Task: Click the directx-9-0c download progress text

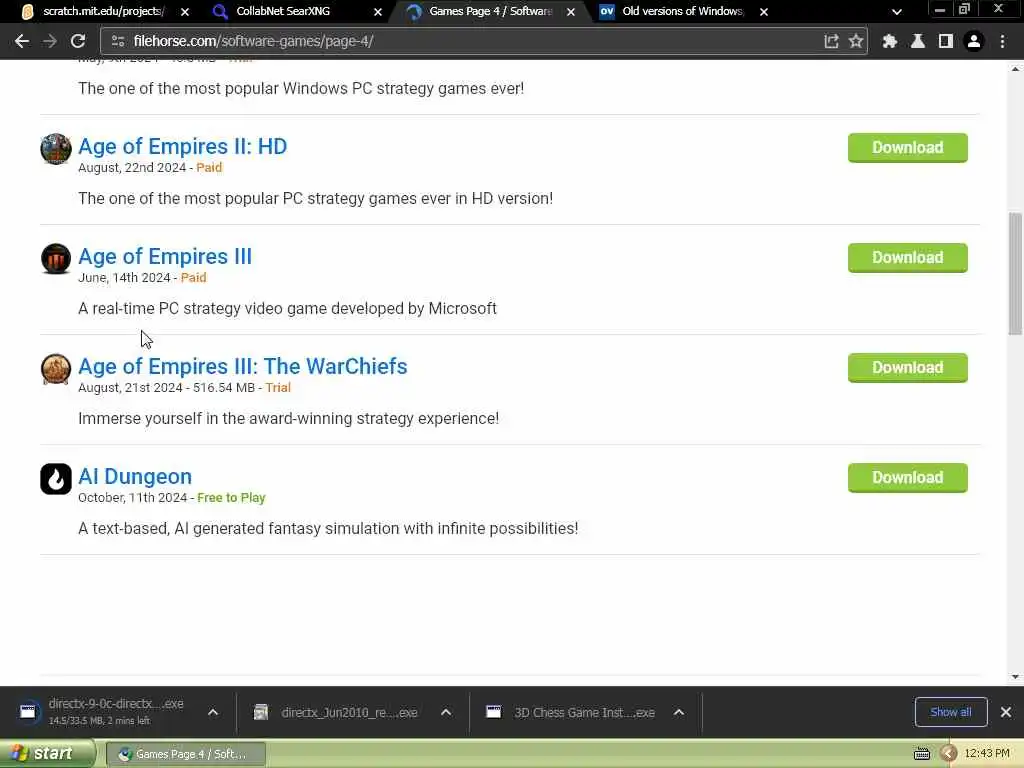Action: click(99, 721)
